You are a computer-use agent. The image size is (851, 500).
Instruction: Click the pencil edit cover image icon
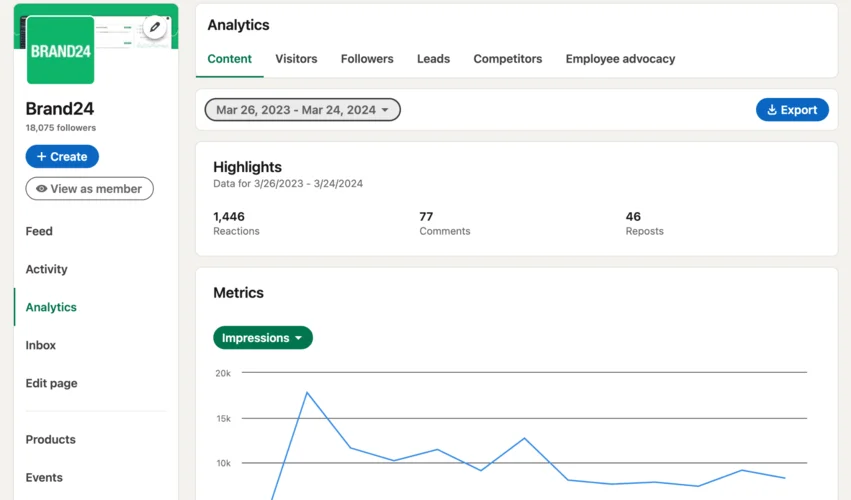coord(154,28)
